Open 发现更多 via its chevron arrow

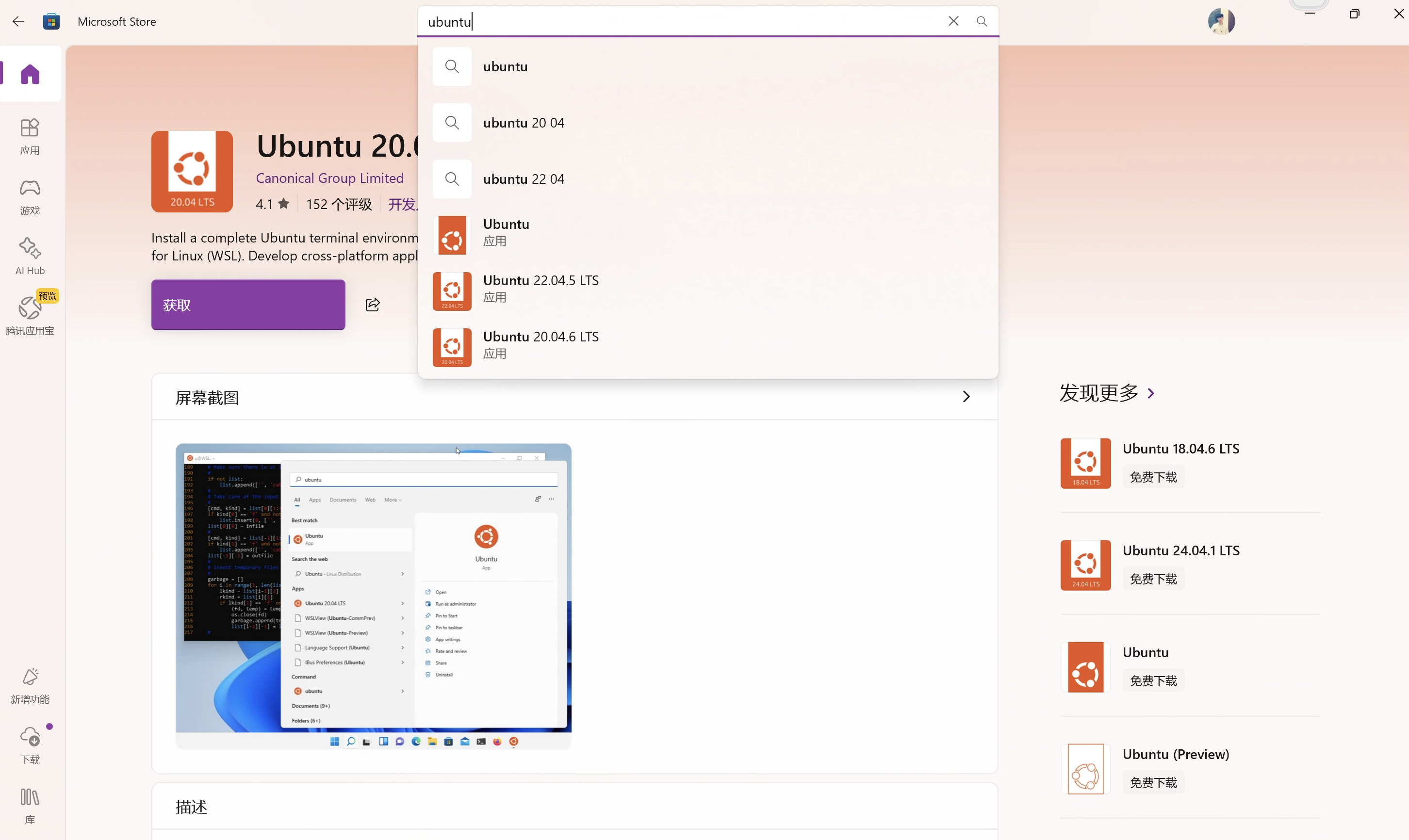point(1151,393)
